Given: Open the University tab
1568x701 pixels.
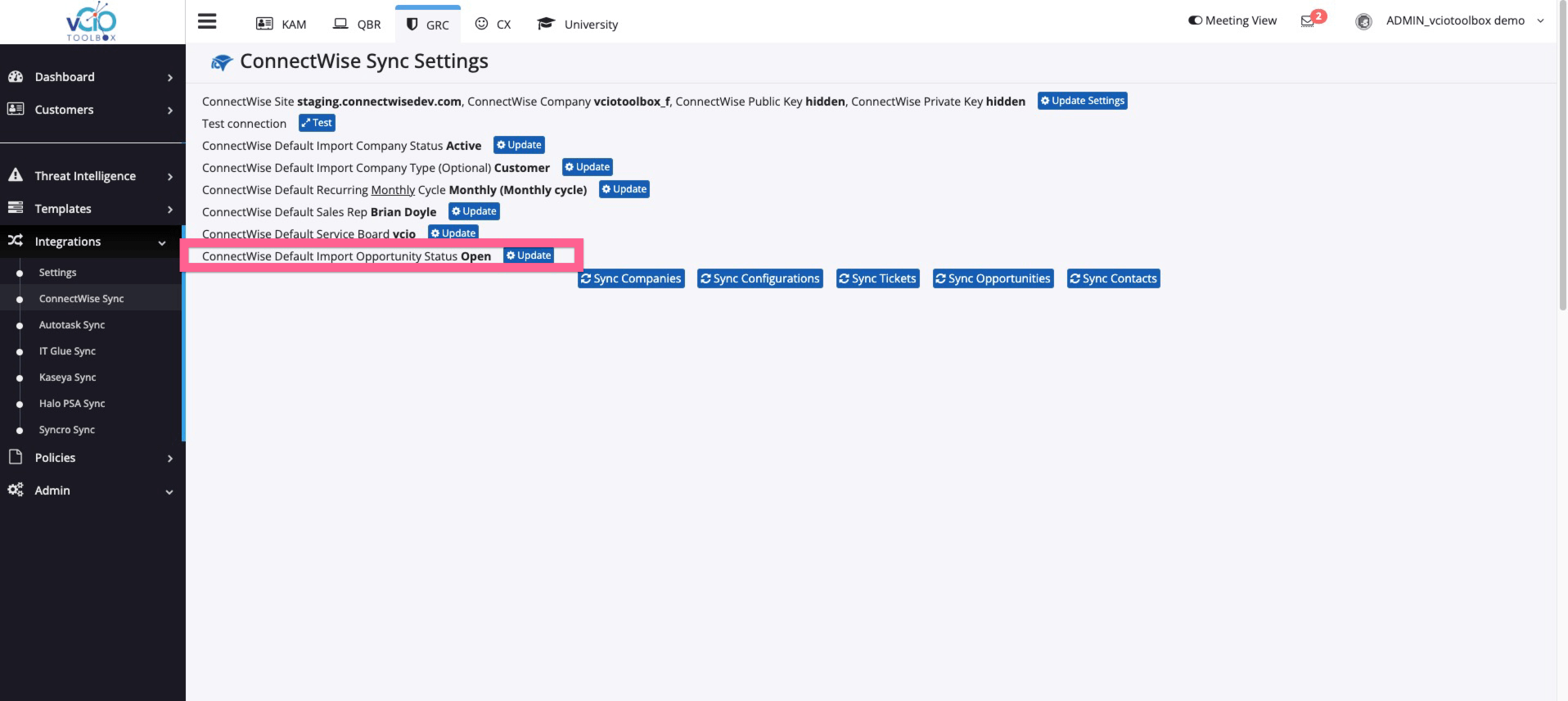Looking at the screenshot, I should pos(577,24).
